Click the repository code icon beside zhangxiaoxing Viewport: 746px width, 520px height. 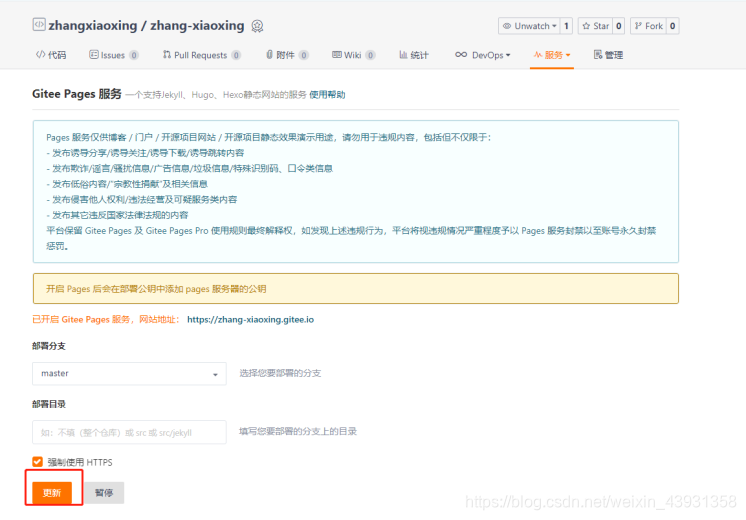click(39, 24)
